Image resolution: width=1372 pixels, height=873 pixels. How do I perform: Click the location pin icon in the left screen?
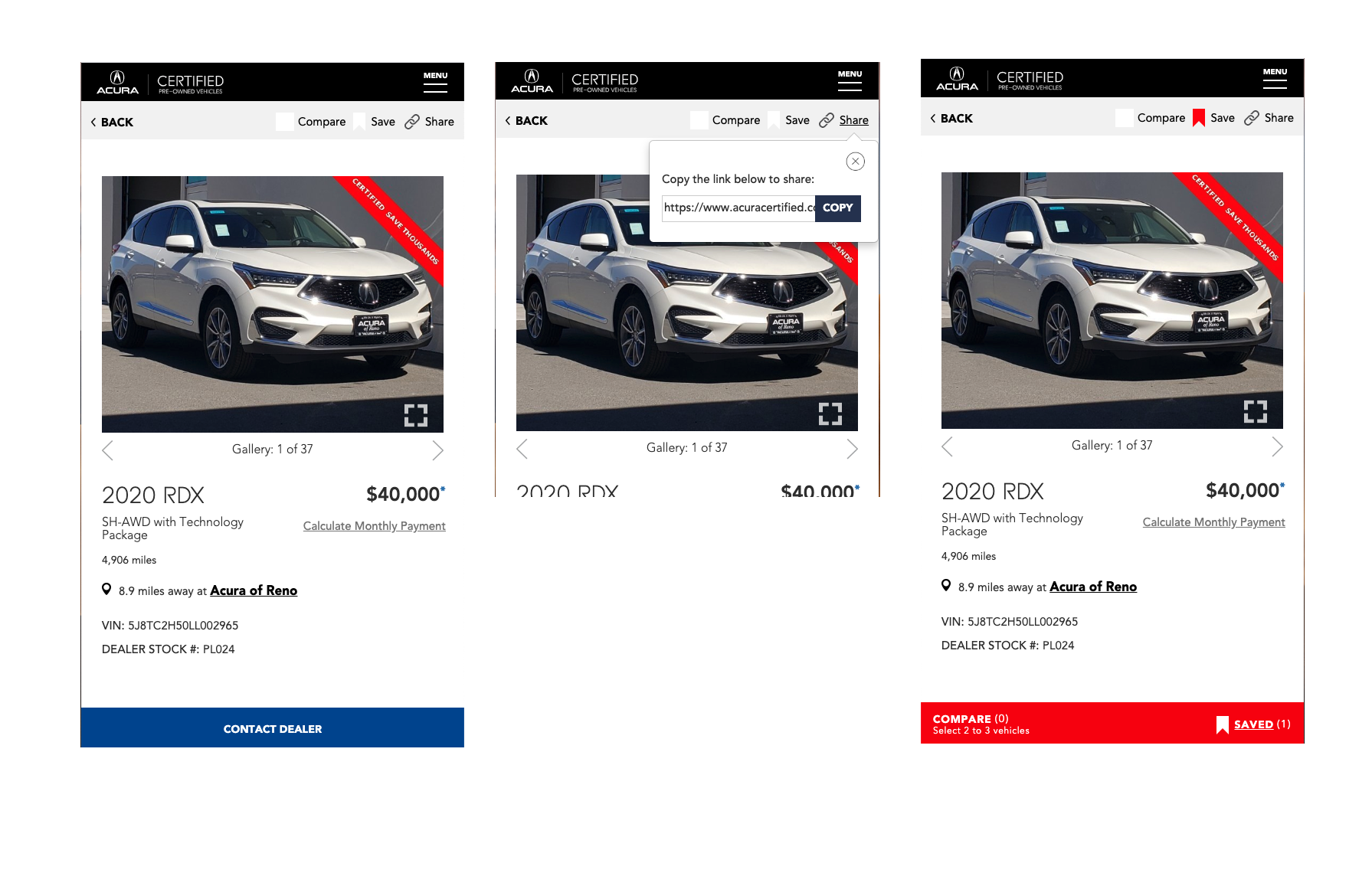[106, 589]
